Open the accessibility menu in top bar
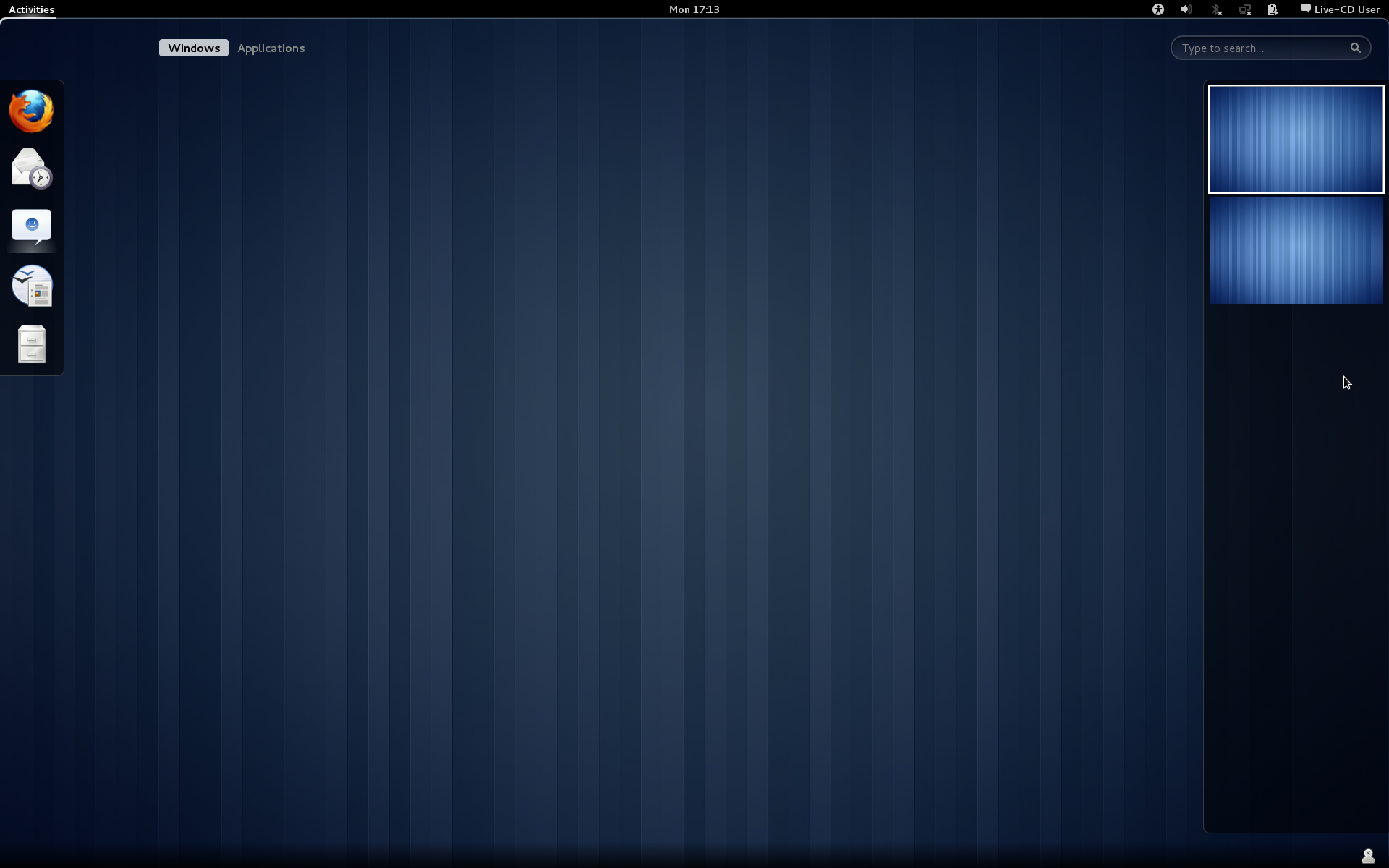 tap(1158, 9)
